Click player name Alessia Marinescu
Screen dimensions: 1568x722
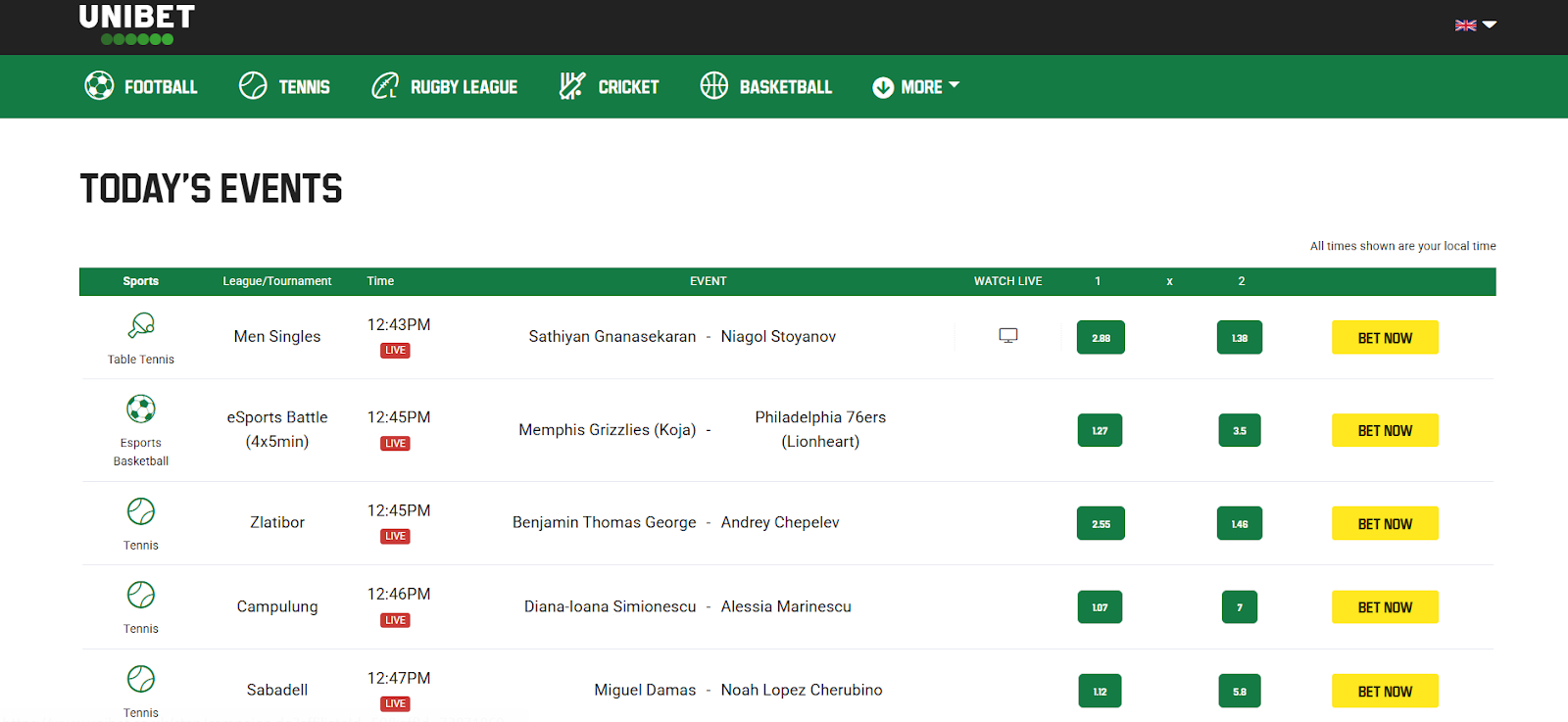(786, 606)
